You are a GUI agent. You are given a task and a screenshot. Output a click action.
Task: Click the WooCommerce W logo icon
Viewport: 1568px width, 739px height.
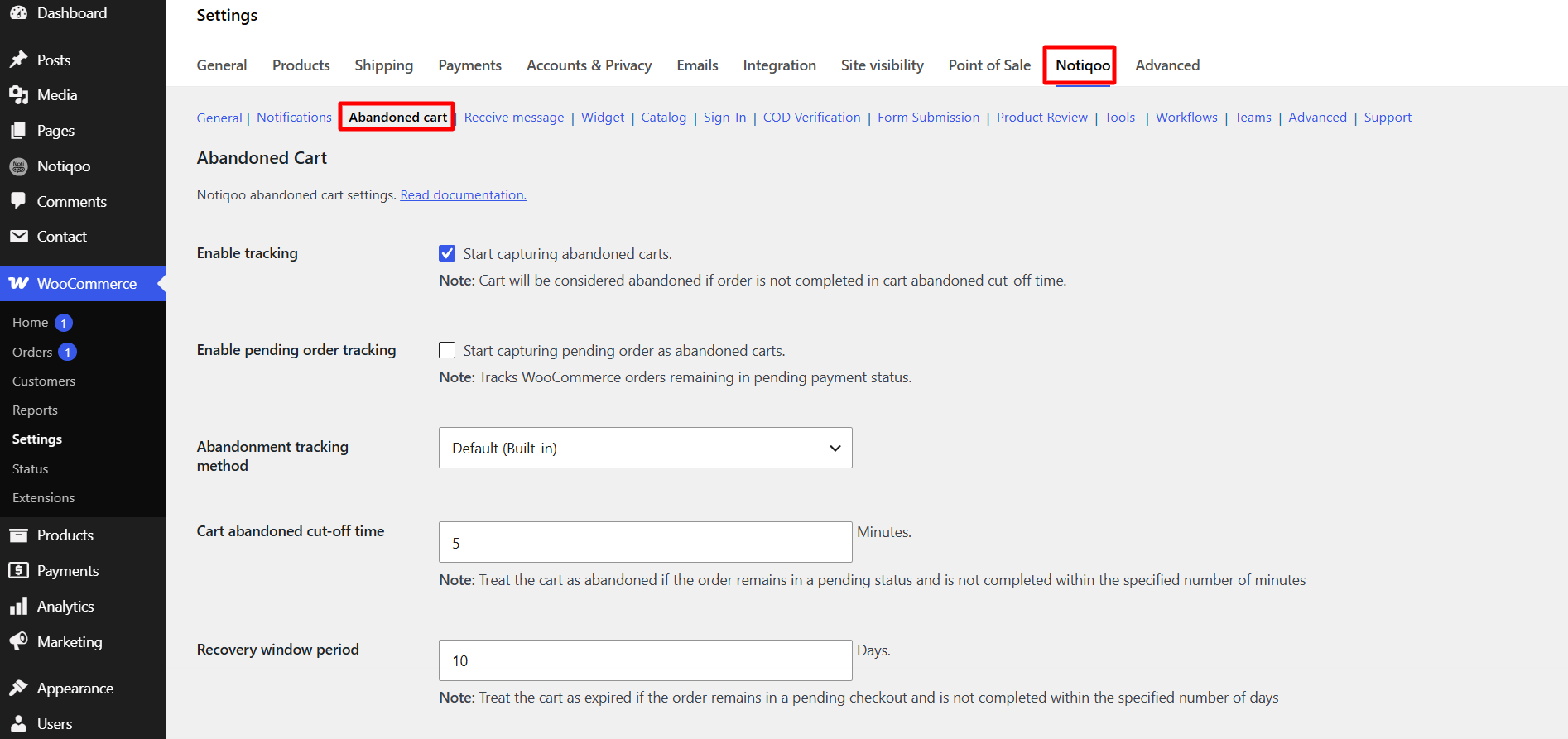18,283
